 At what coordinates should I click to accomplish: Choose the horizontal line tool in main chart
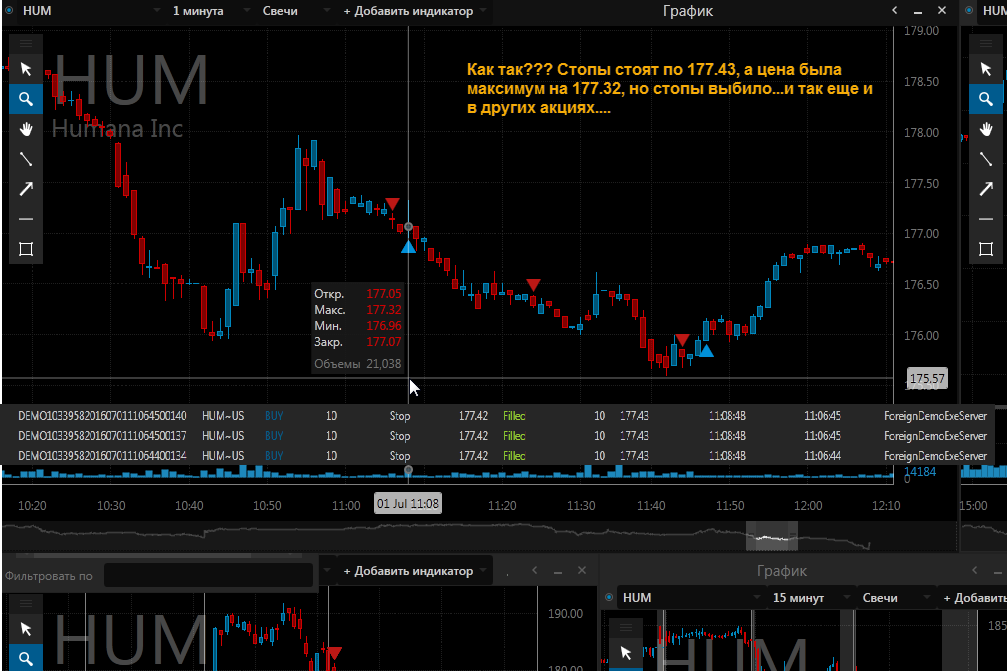pyautogui.click(x=26, y=219)
